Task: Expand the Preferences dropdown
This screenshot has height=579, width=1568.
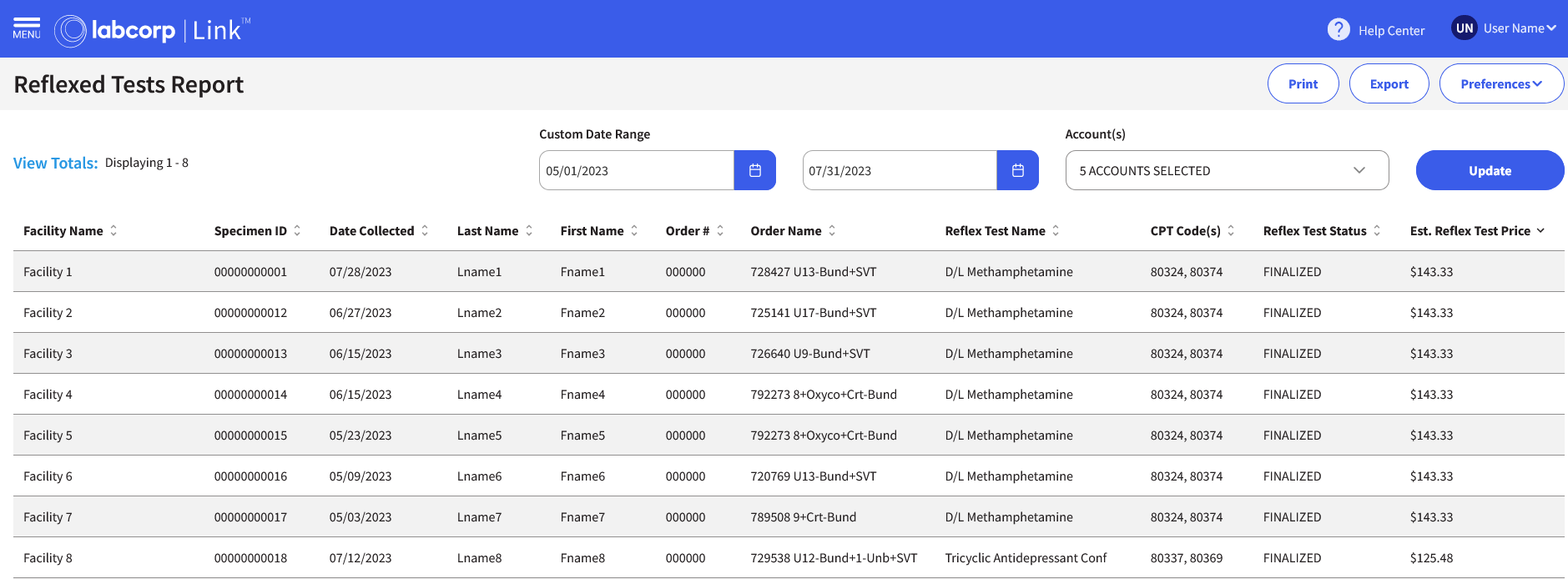Action: pyautogui.click(x=1500, y=84)
